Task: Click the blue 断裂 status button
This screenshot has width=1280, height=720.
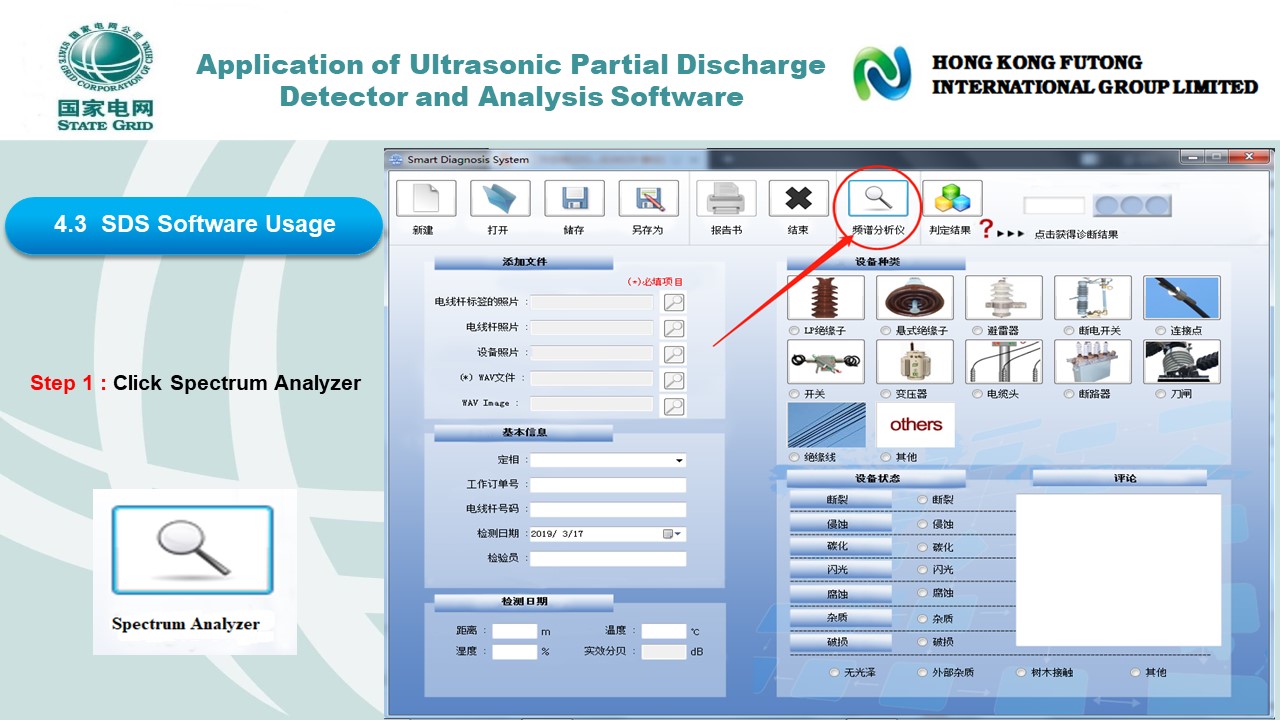Action: click(x=840, y=498)
